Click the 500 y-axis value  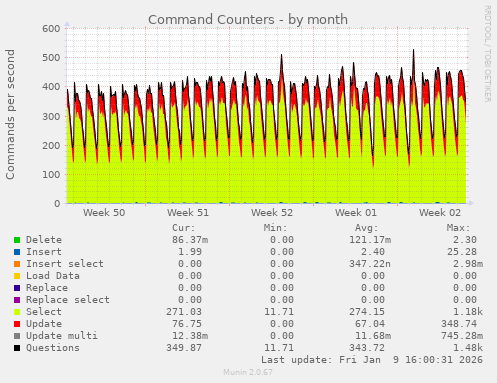[x=51, y=58]
